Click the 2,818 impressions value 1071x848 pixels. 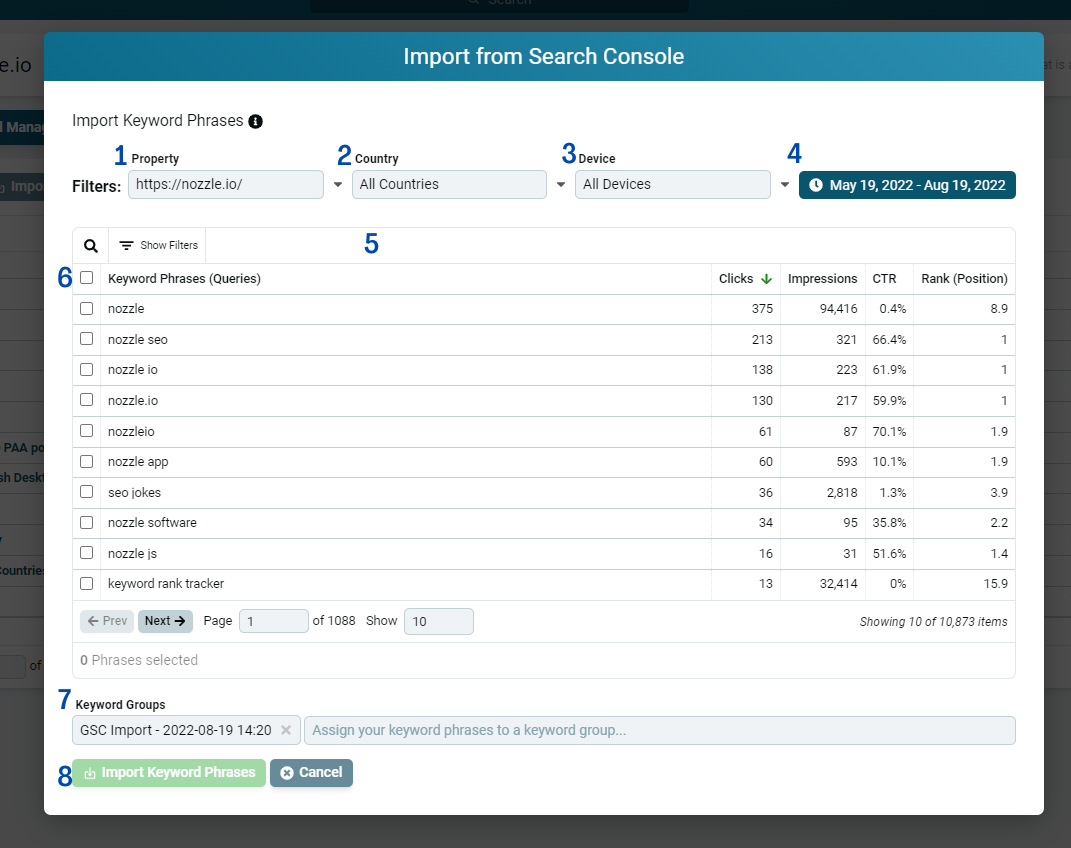[x=842, y=492]
